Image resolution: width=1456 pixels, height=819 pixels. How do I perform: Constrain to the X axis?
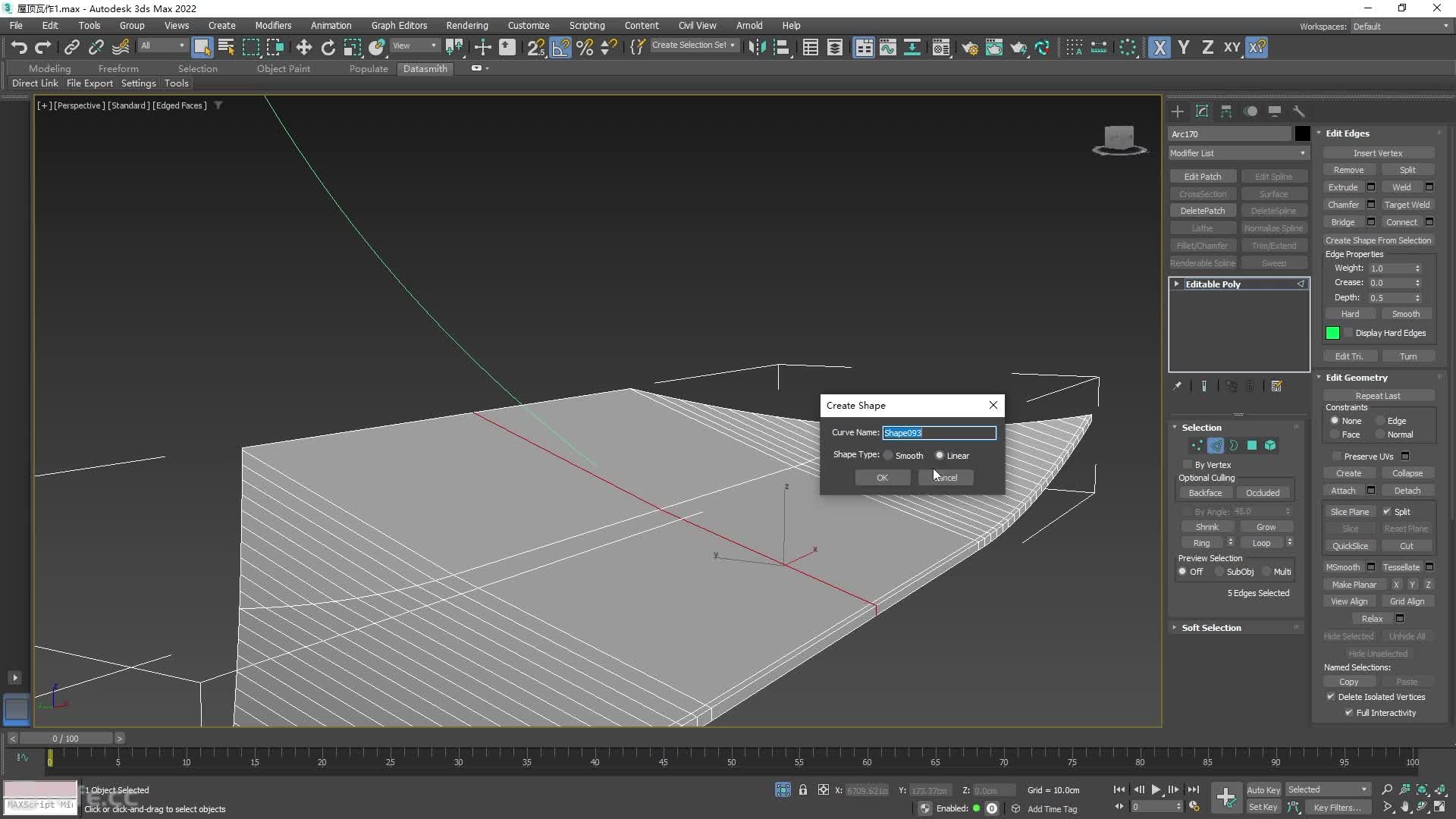1159,47
